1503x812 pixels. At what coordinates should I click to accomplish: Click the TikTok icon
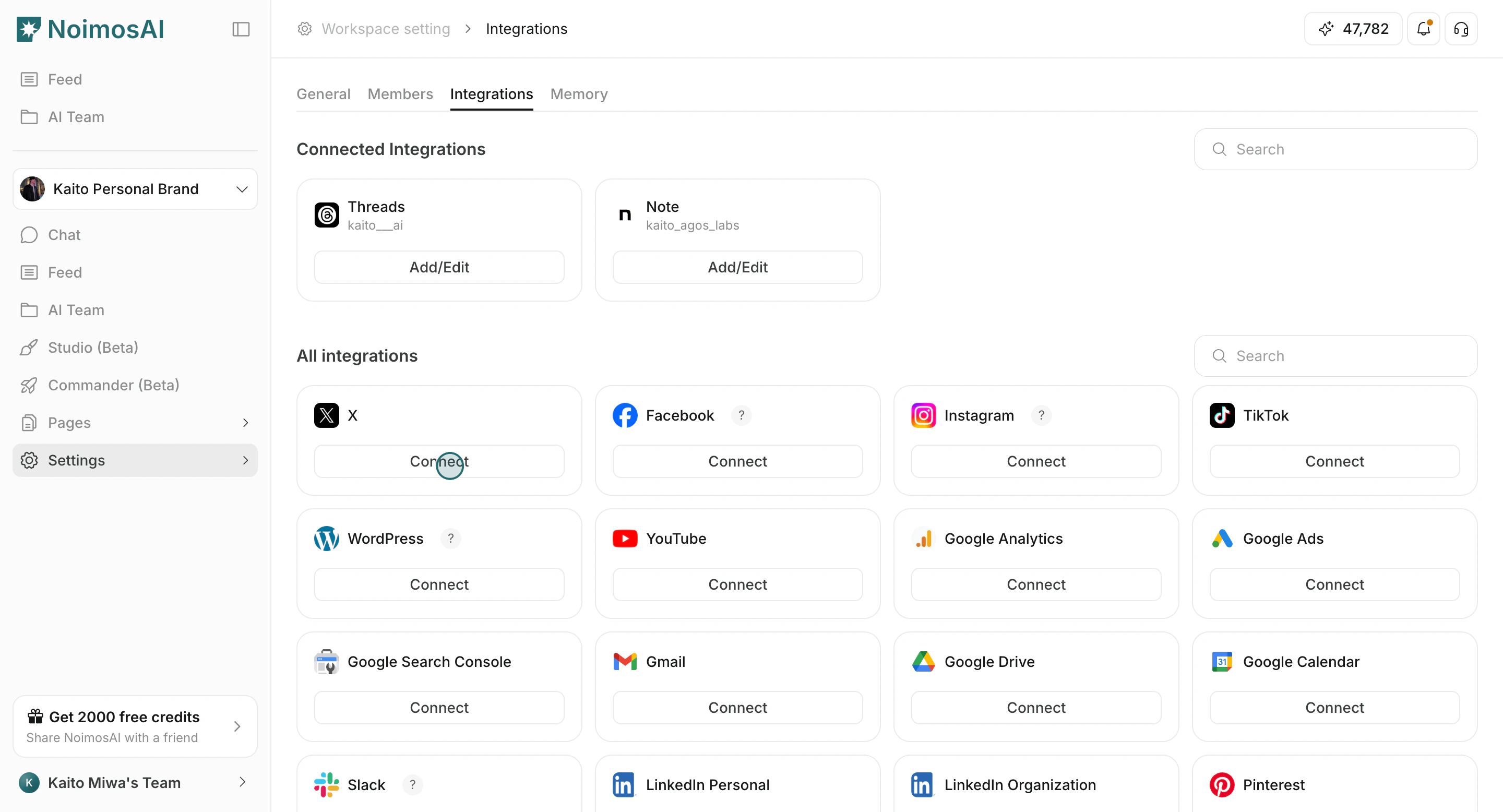[x=1222, y=415]
